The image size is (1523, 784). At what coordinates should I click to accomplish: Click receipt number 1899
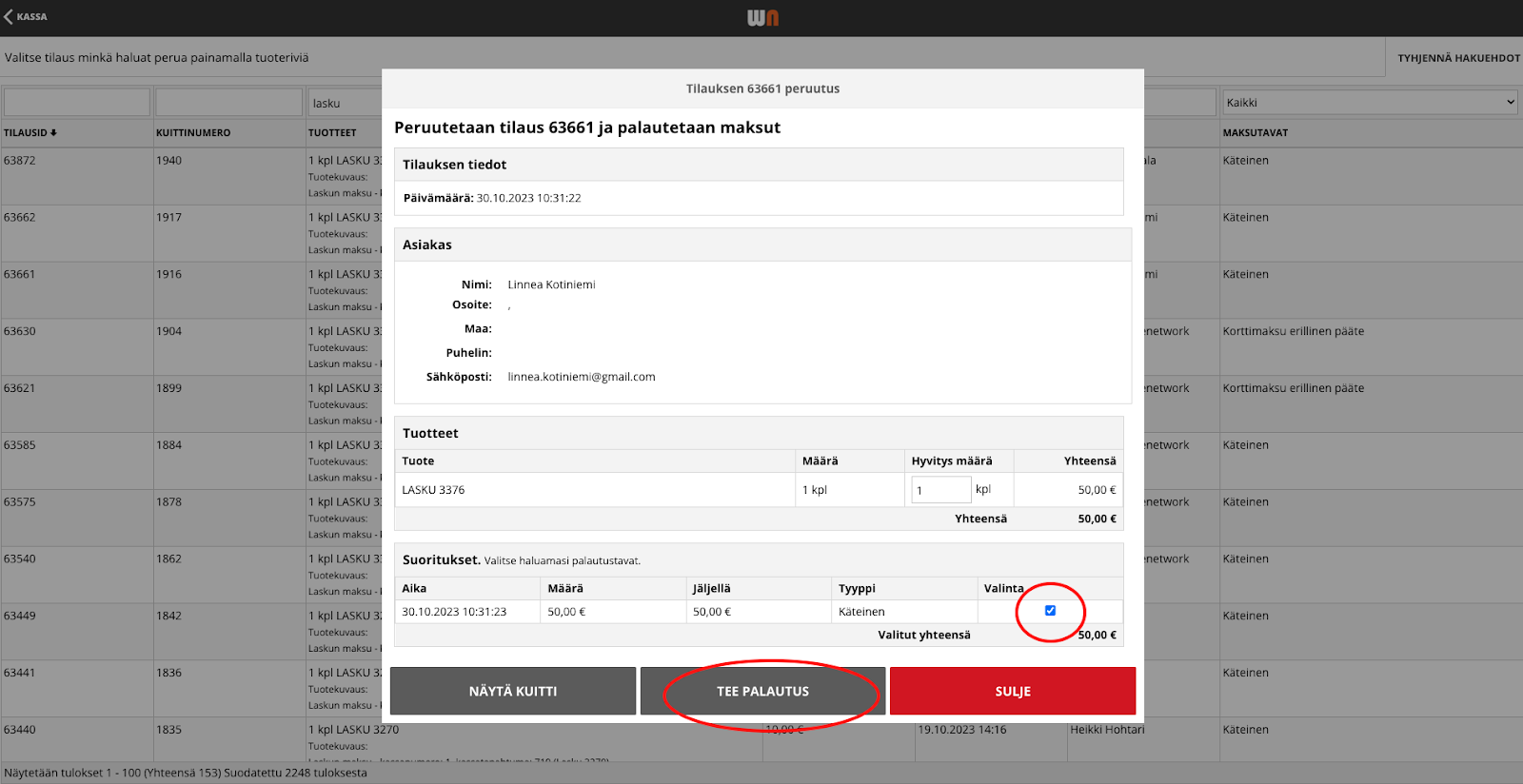(168, 389)
